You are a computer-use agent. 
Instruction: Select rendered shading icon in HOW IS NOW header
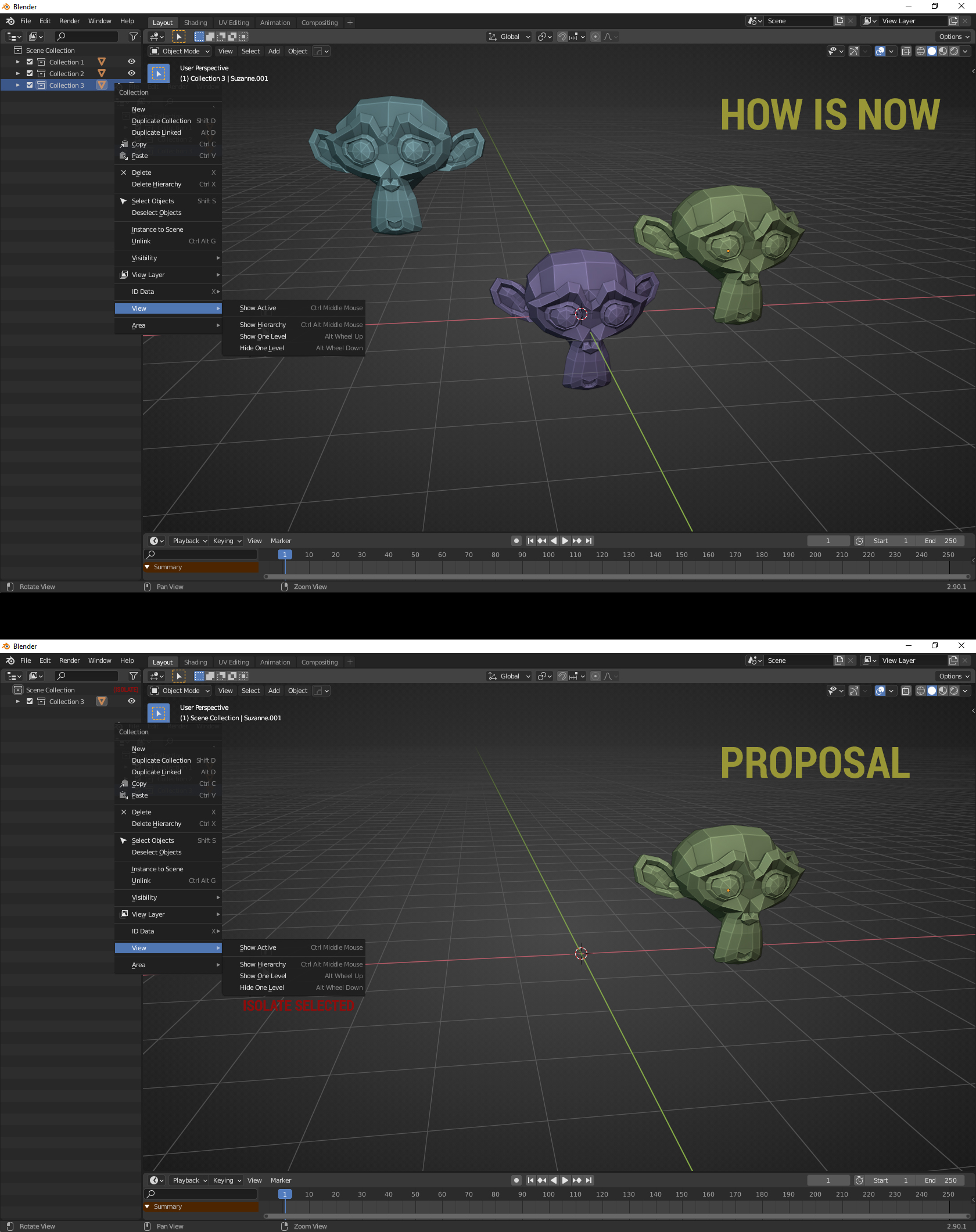click(x=954, y=51)
